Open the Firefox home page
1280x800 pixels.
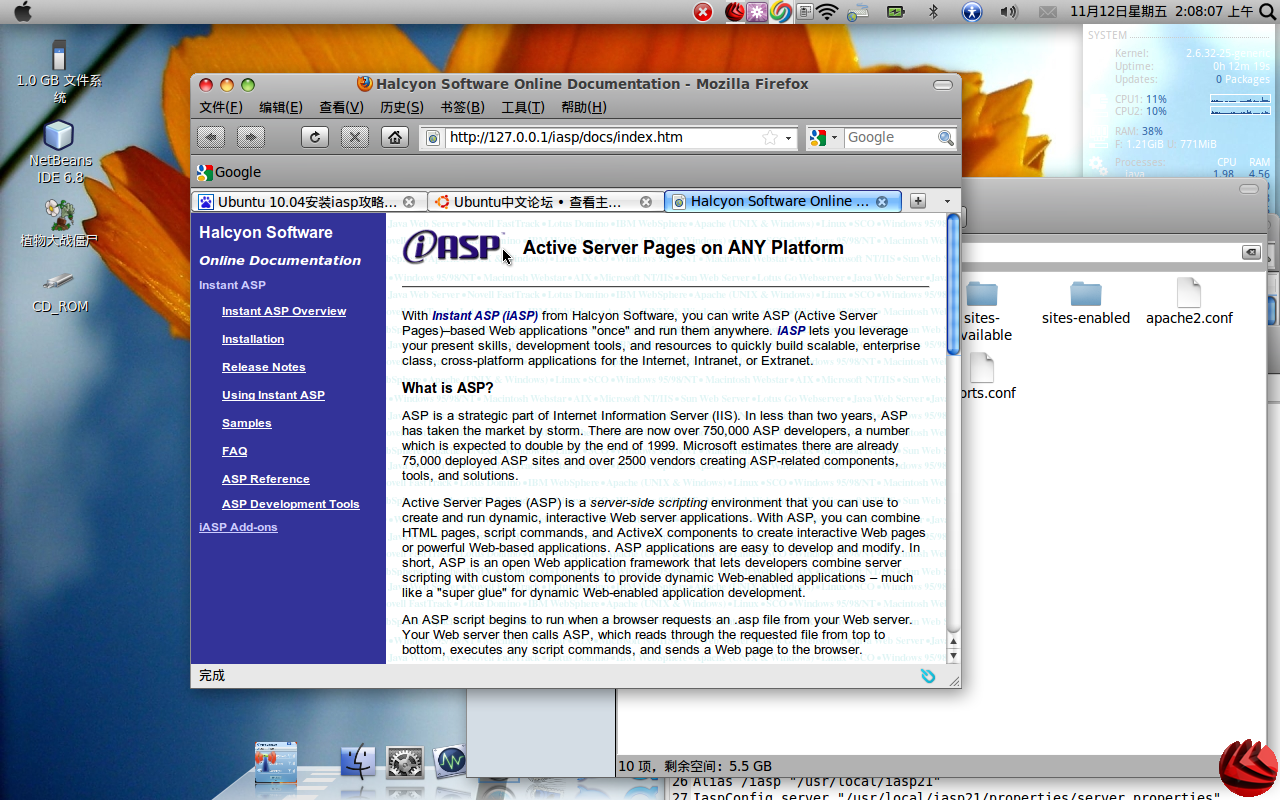click(395, 137)
